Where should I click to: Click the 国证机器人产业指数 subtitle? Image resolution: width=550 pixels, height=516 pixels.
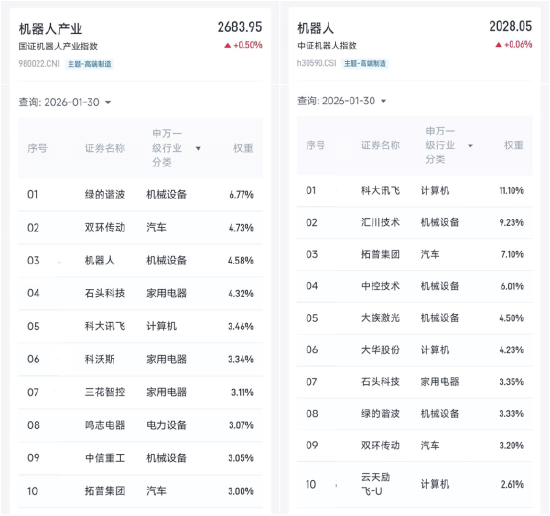[58, 46]
